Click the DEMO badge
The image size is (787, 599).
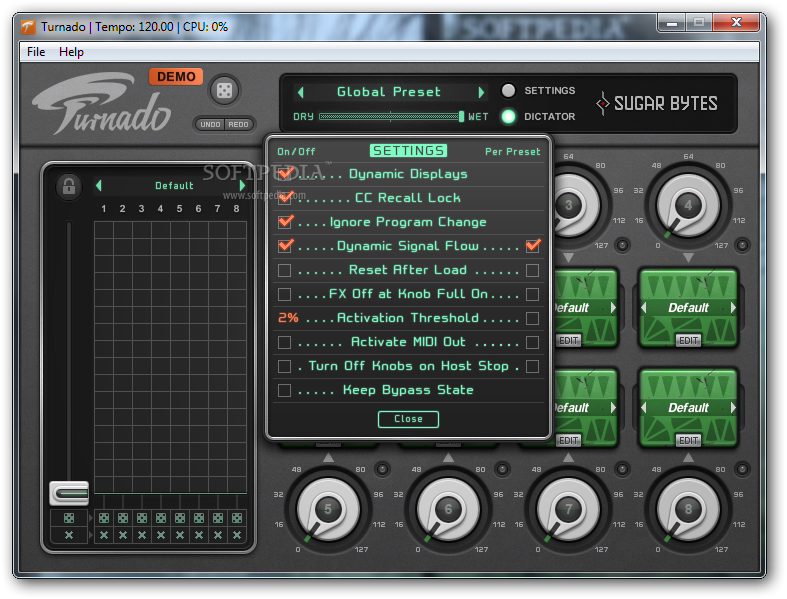tap(176, 76)
